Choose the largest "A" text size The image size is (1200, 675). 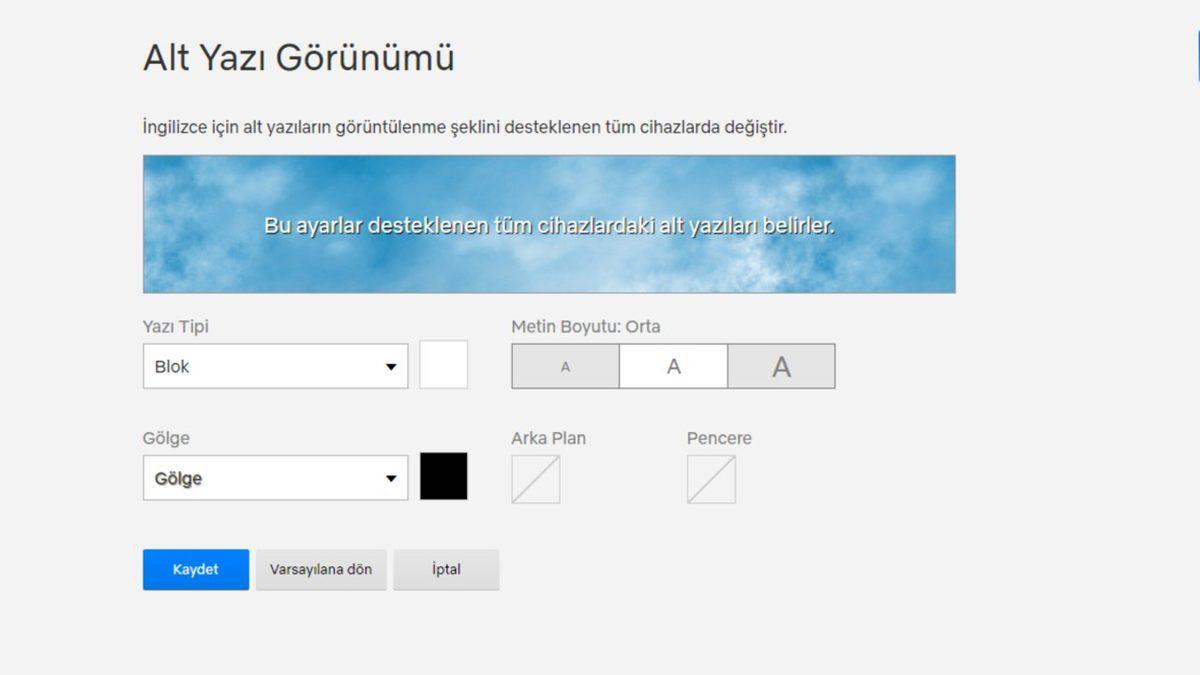[781, 366]
